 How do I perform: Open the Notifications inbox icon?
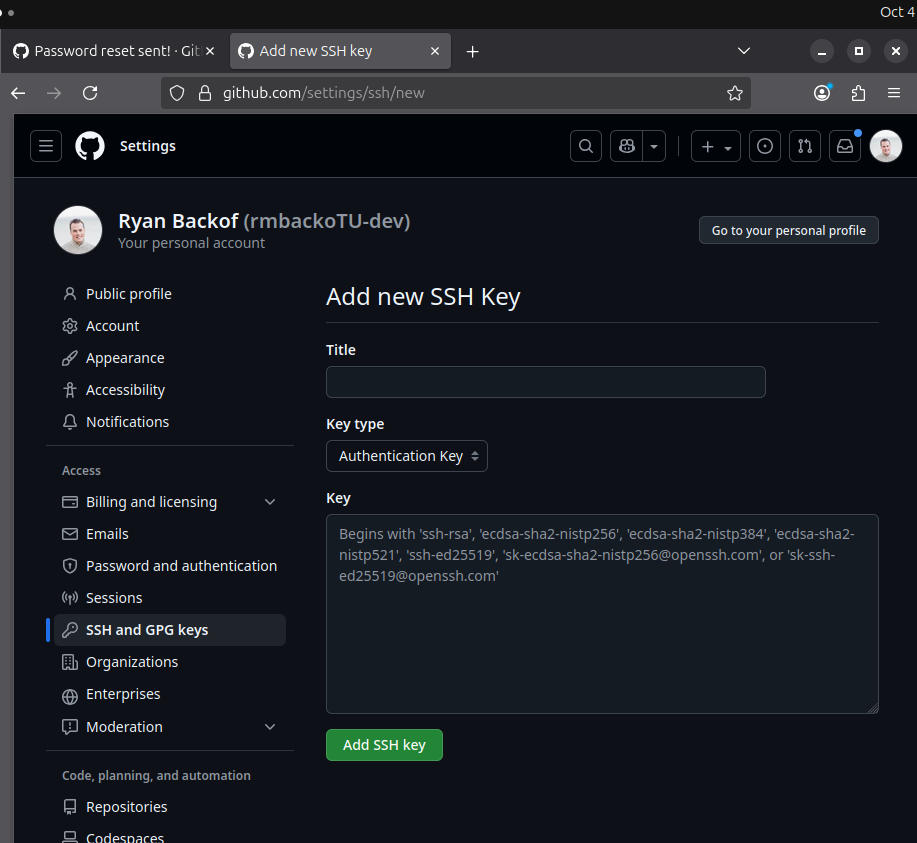(845, 146)
